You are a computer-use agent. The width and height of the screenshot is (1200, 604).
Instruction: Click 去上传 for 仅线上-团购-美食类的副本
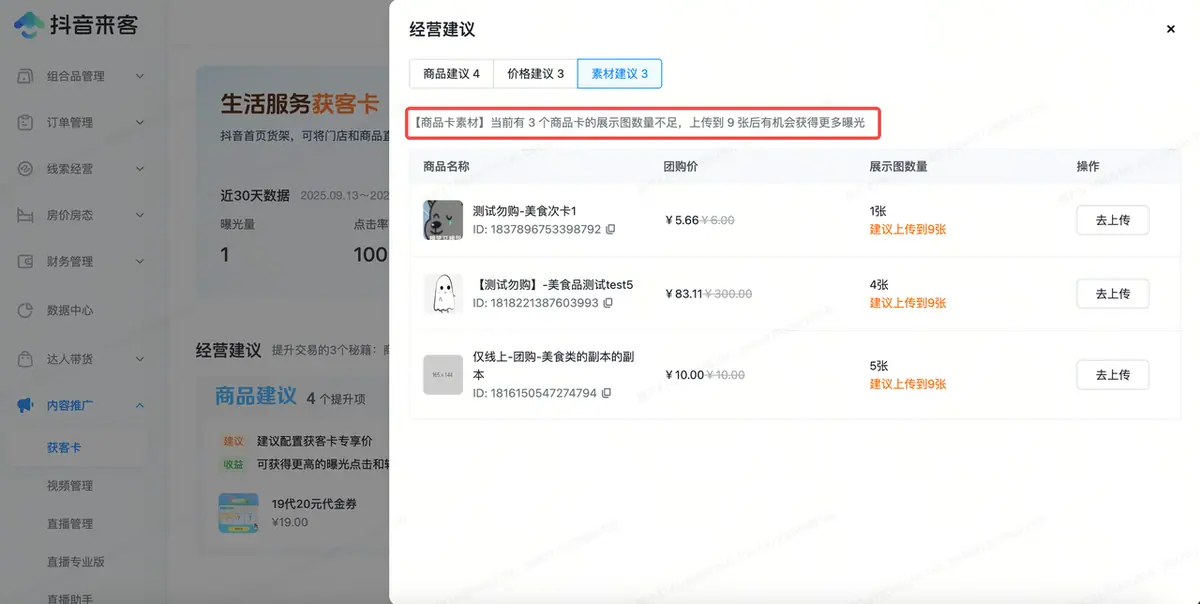coord(1112,375)
